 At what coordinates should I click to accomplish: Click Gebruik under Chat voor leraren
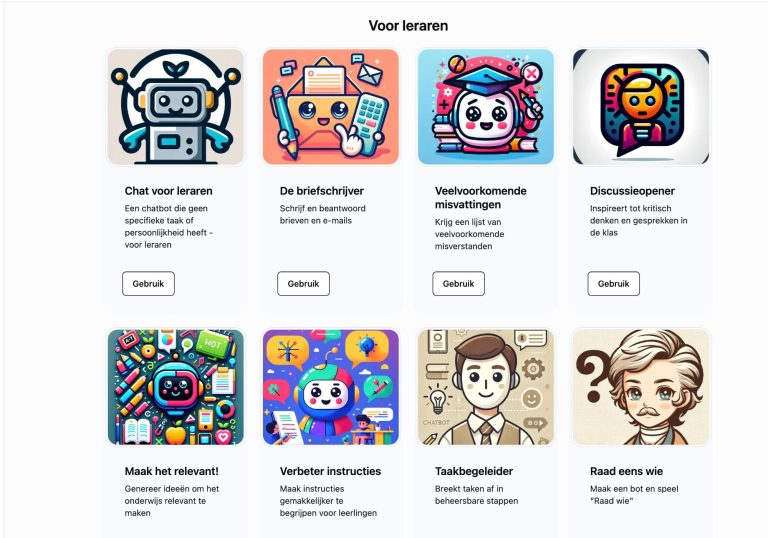(148, 284)
